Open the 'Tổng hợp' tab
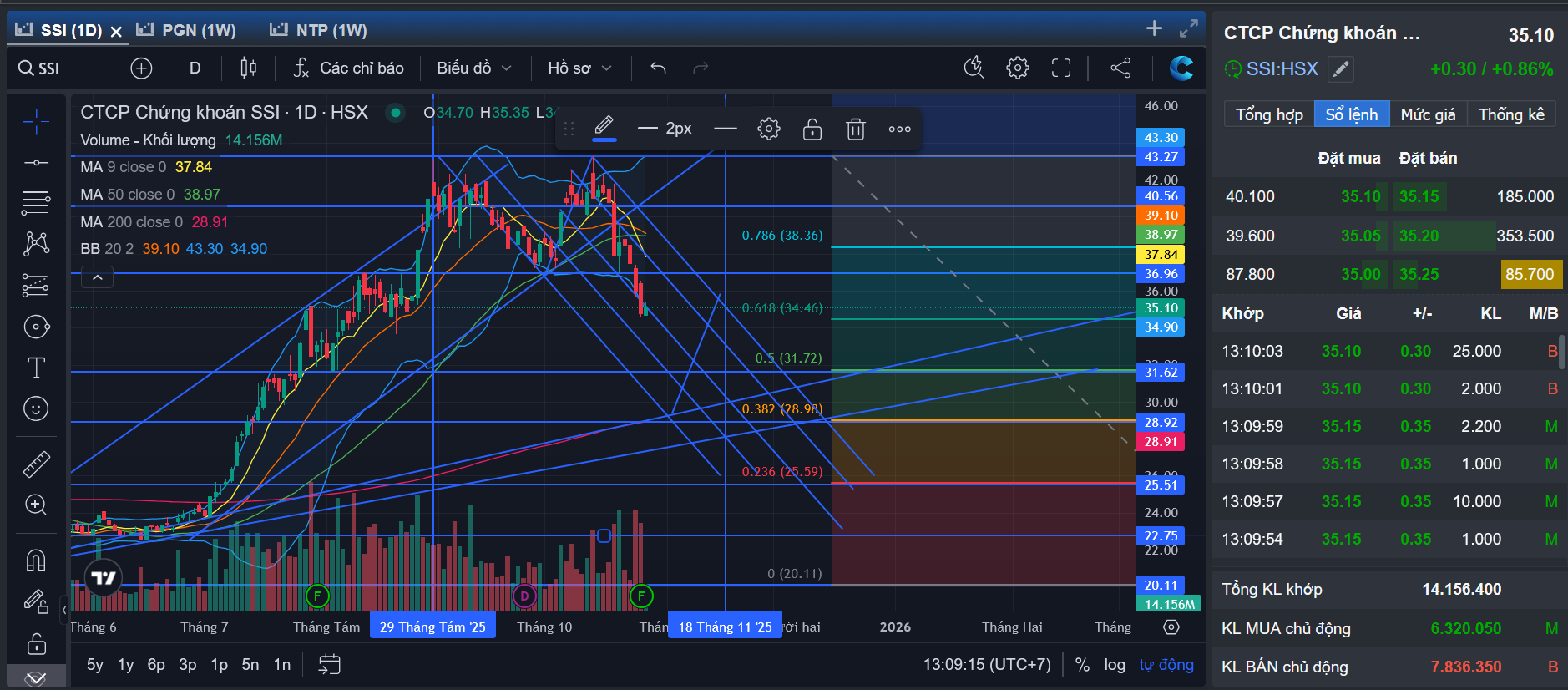 point(1269,114)
